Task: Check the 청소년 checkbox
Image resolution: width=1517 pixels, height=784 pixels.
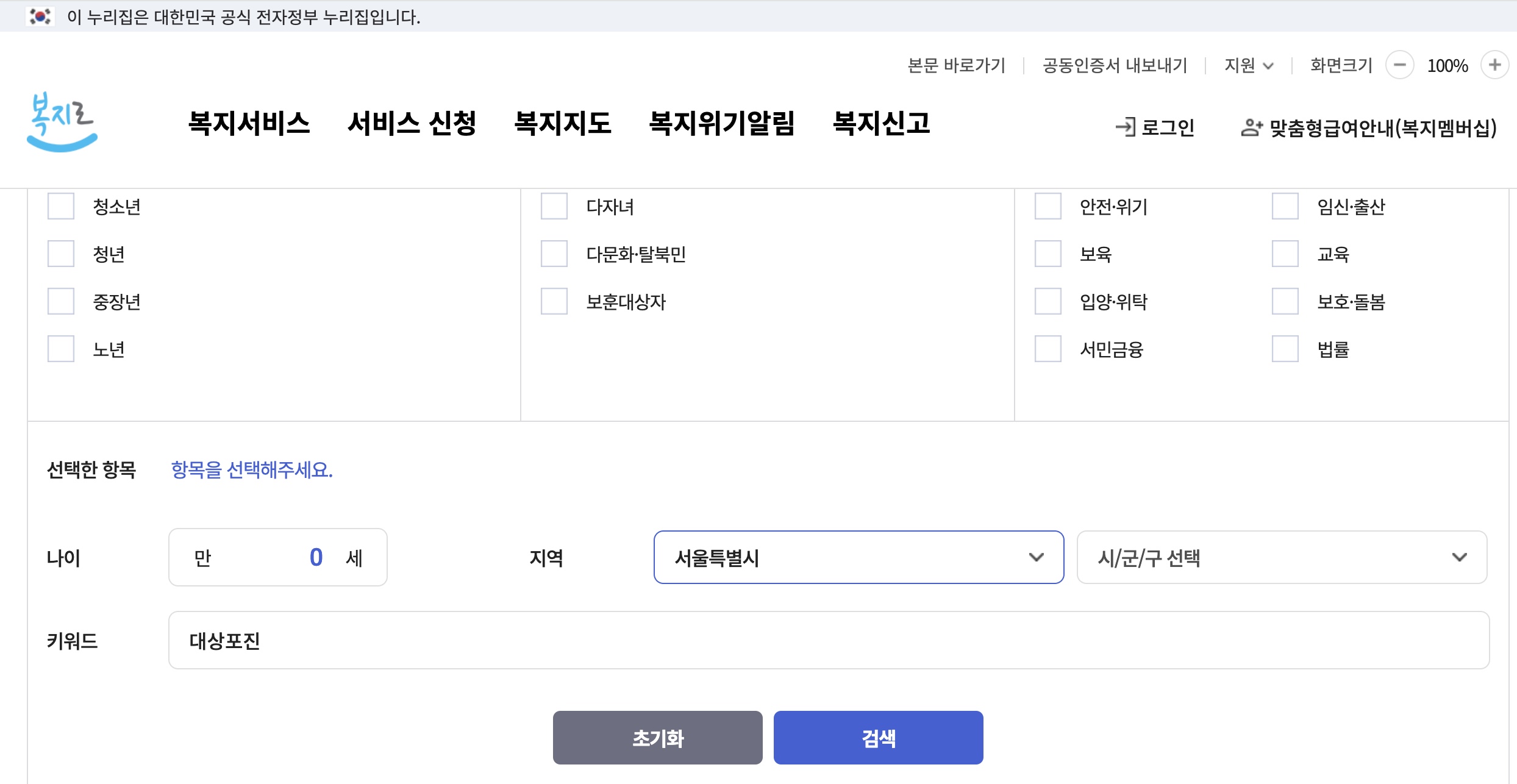Action: pos(60,207)
